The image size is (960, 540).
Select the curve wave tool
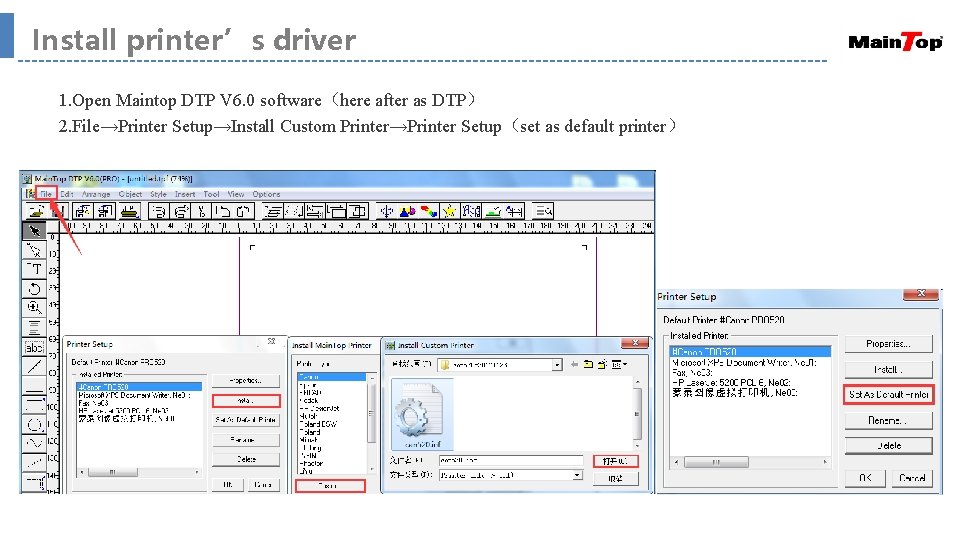click(x=34, y=443)
